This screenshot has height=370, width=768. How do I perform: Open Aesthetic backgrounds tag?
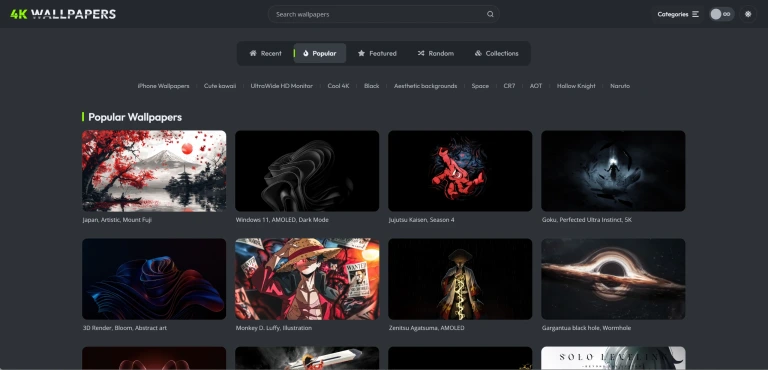[x=426, y=86]
